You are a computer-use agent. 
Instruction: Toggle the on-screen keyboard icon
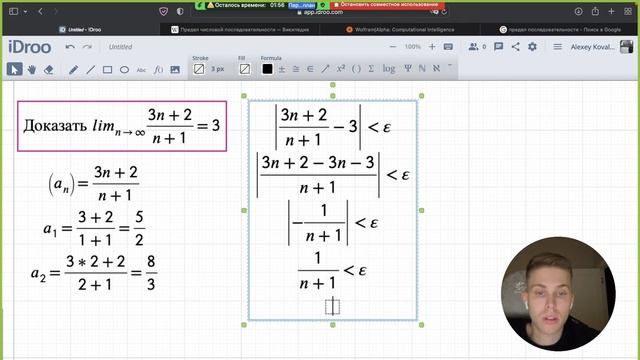pyautogui.click(x=448, y=47)
